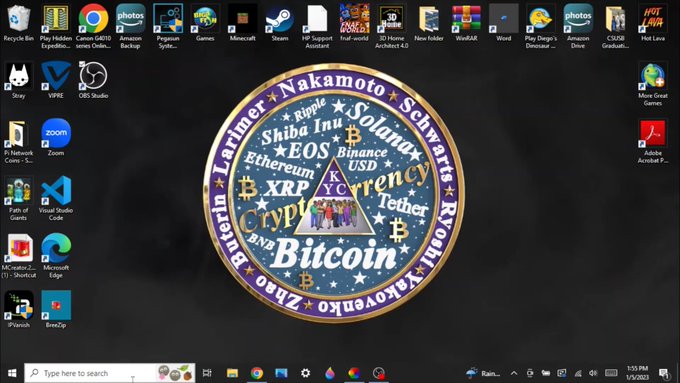680x383 pixels.
Task: Open the Amazon Backup shortcut
Action: (x=131, y=26)
